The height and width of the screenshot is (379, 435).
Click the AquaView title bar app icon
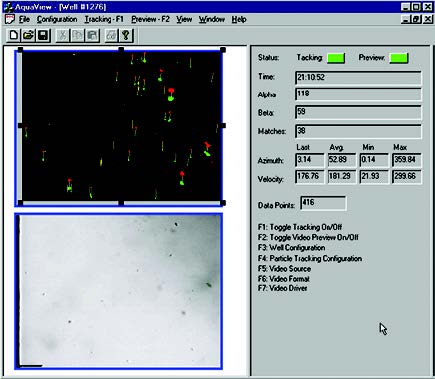click(8, 7)
